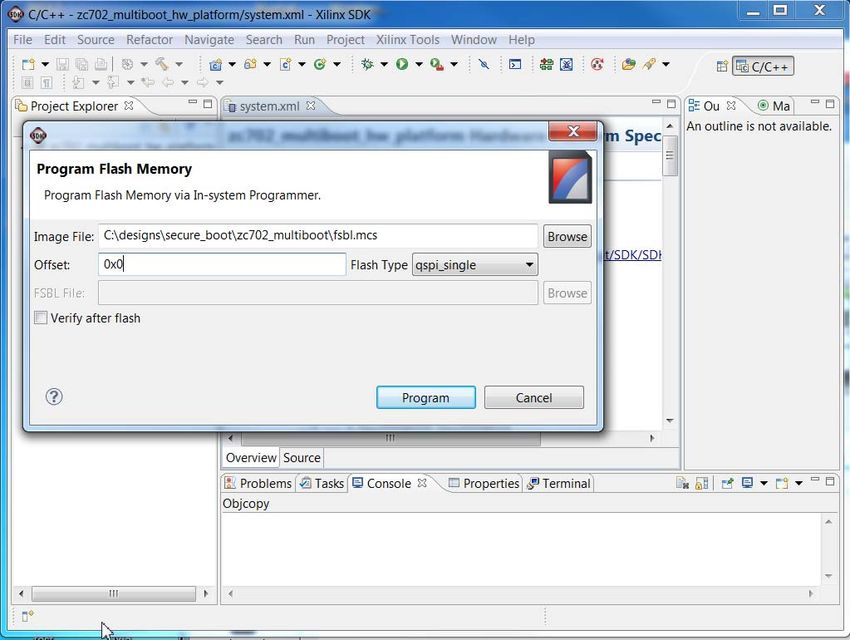Select the C/C++ perspective button
Viewport: 850px width, 640px height.
coord(763,67)
